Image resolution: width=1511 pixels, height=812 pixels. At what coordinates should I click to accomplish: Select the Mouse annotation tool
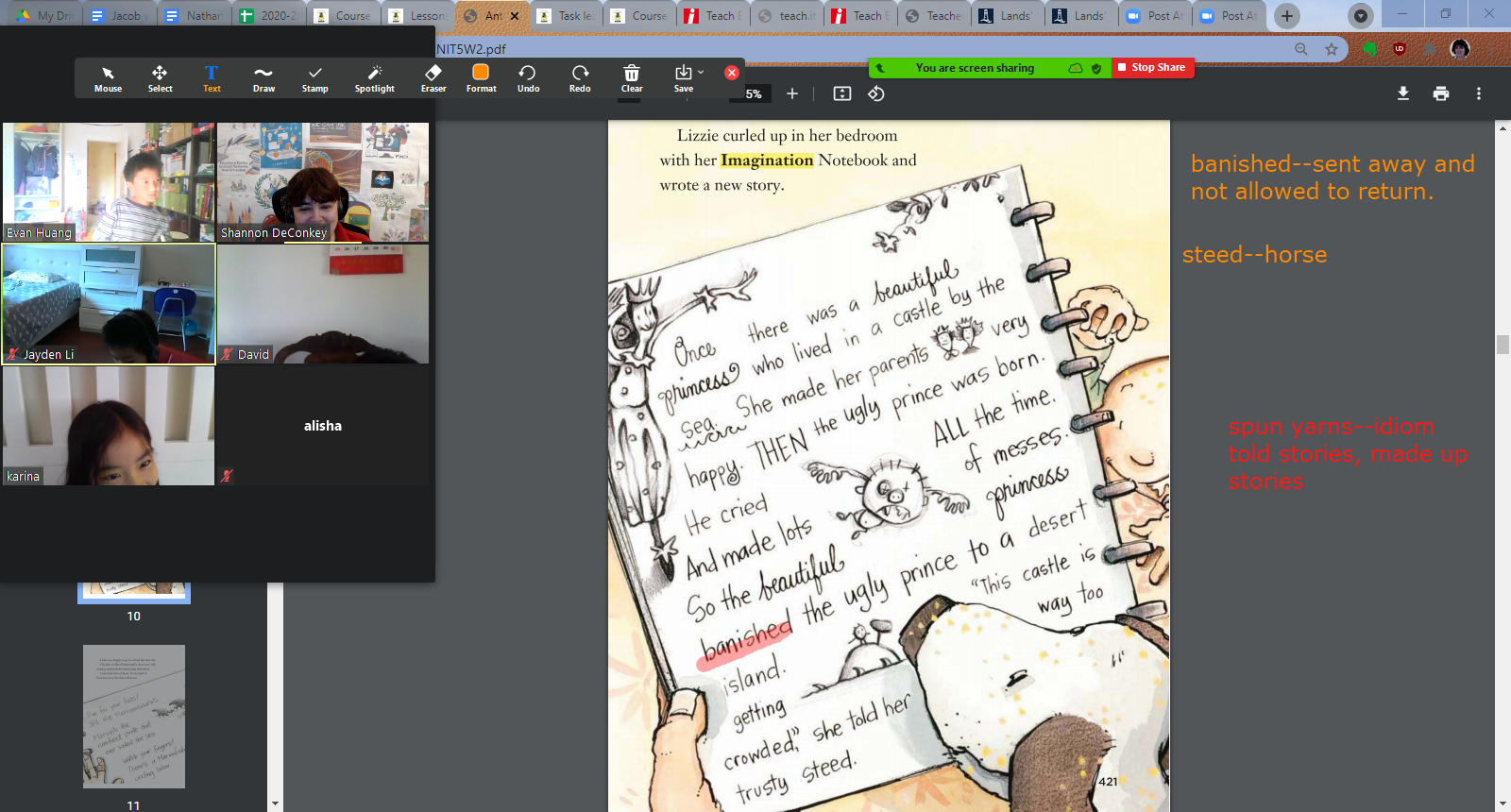108,78
